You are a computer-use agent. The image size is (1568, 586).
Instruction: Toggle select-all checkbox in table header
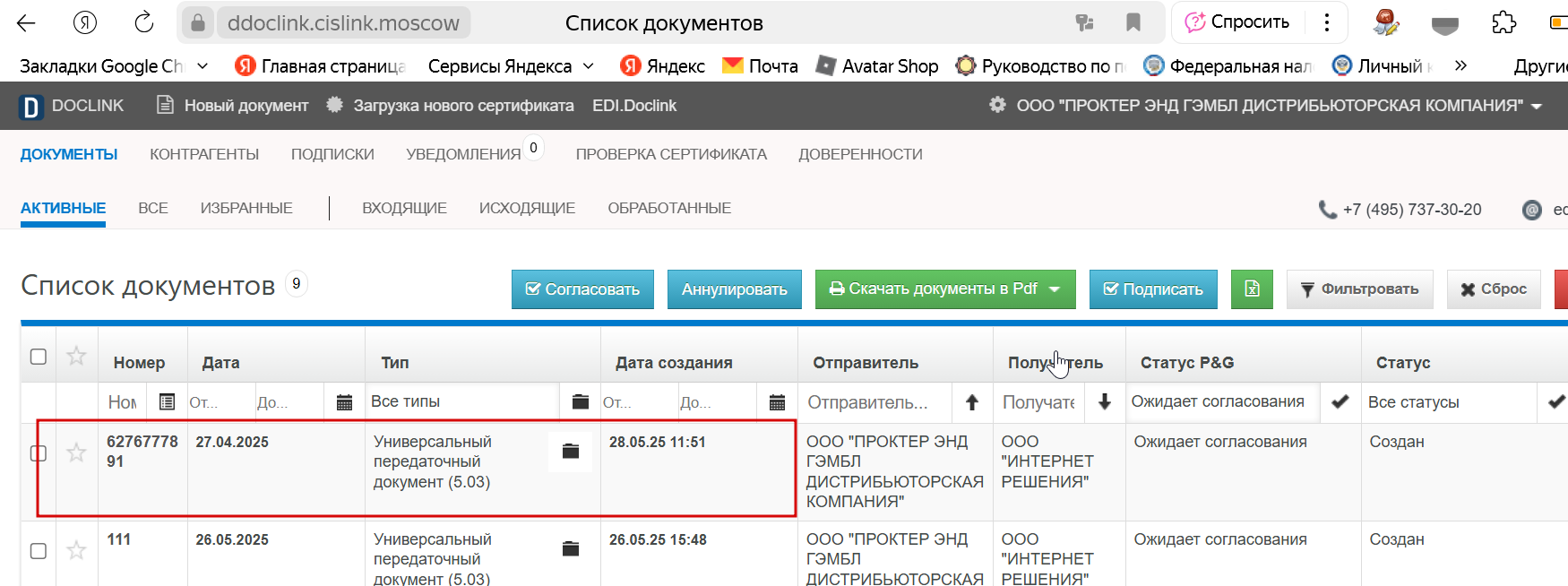[39, 357]
